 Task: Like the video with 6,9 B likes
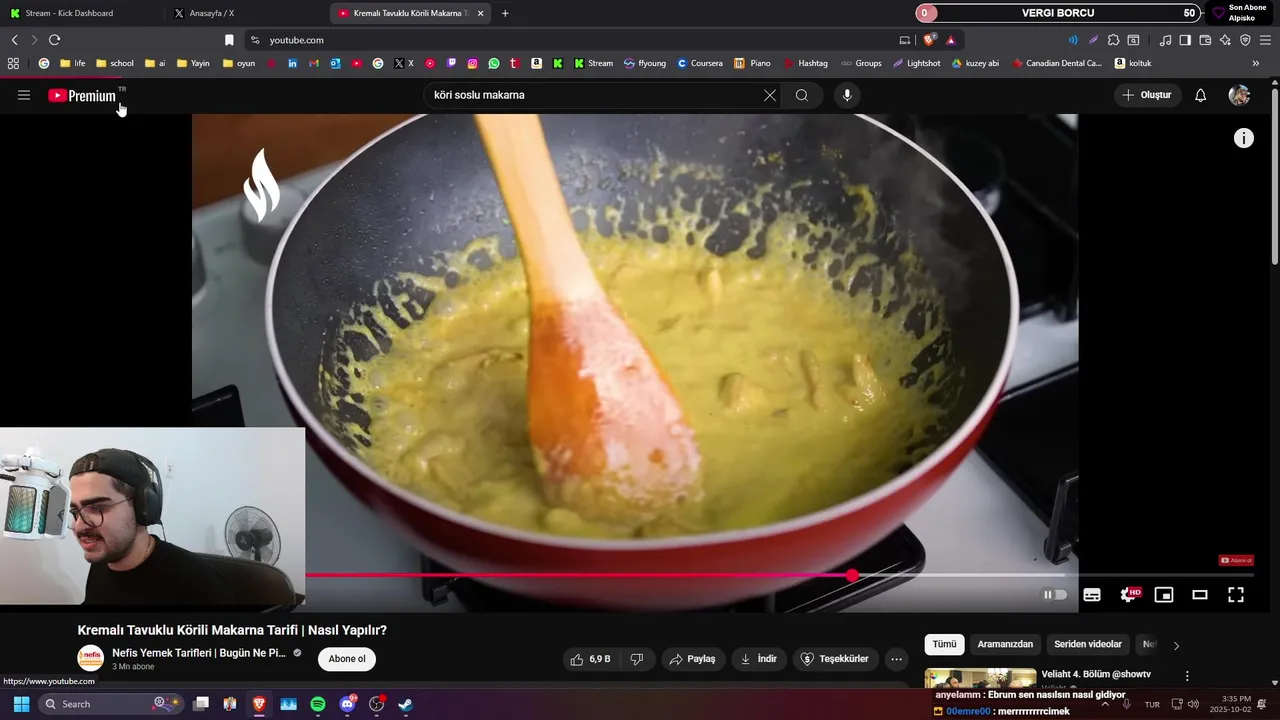tap(589, 659)
